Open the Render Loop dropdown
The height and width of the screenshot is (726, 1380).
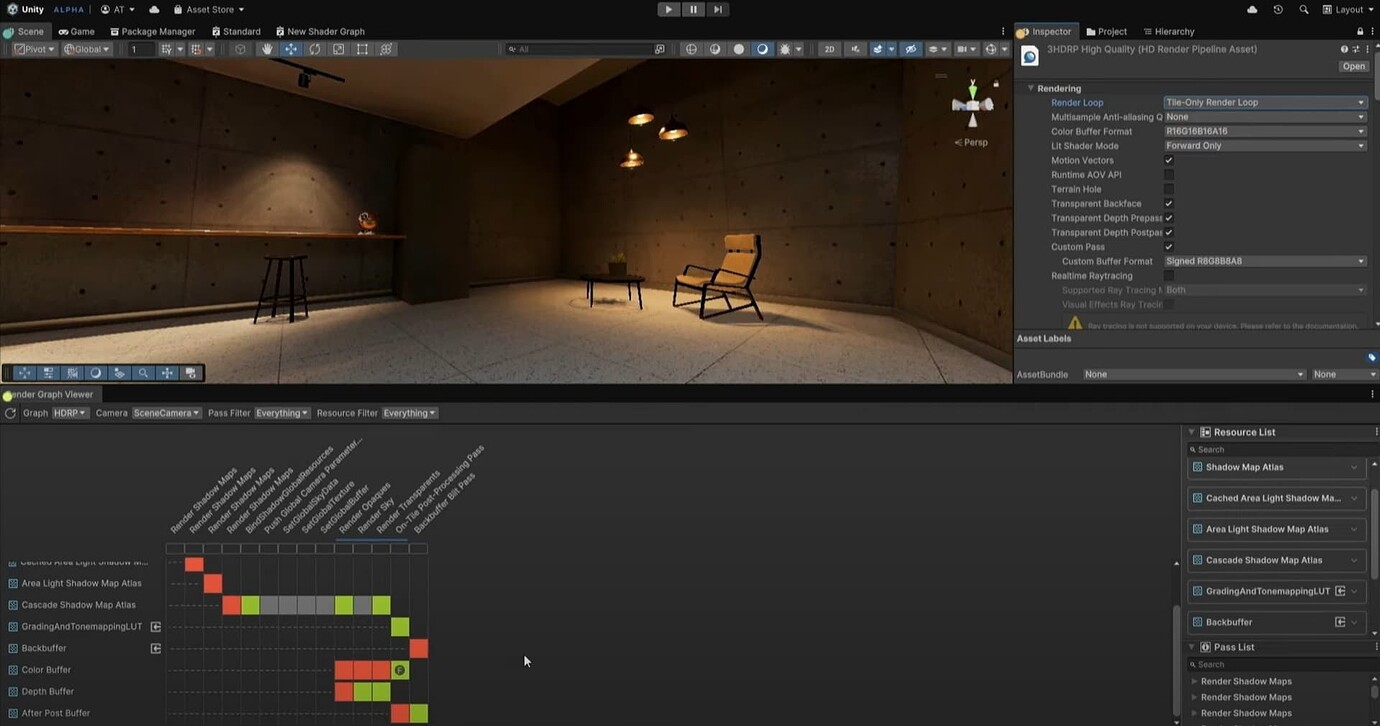(x=1264, y=102)
